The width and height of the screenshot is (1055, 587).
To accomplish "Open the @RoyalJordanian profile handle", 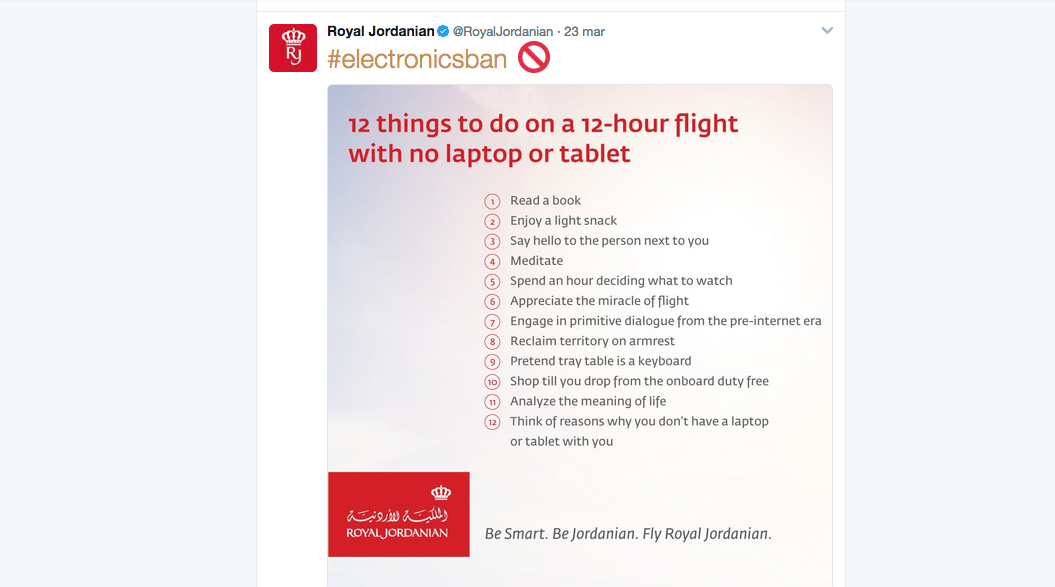I will point(504,30).
